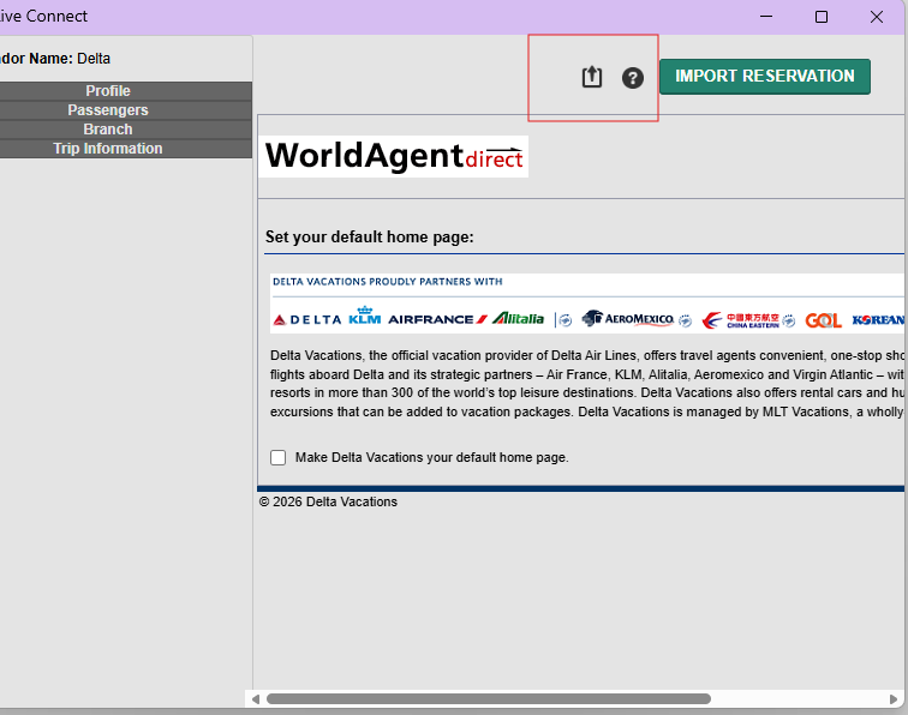Click the Air France logo
The height and width of the screenshot is (715, 908).
(438, 320)
